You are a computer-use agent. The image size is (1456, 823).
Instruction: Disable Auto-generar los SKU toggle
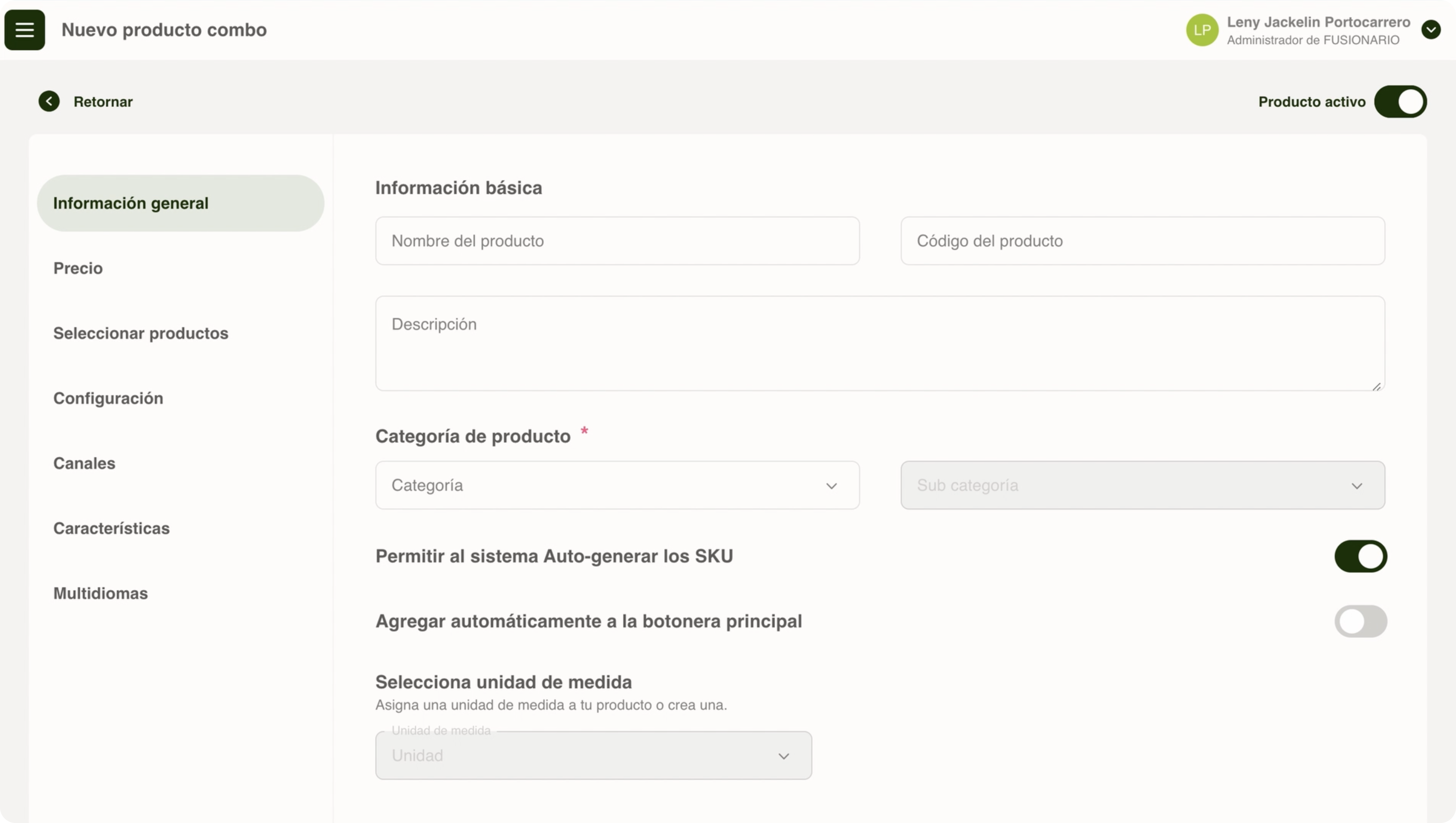click(1360, 556)
